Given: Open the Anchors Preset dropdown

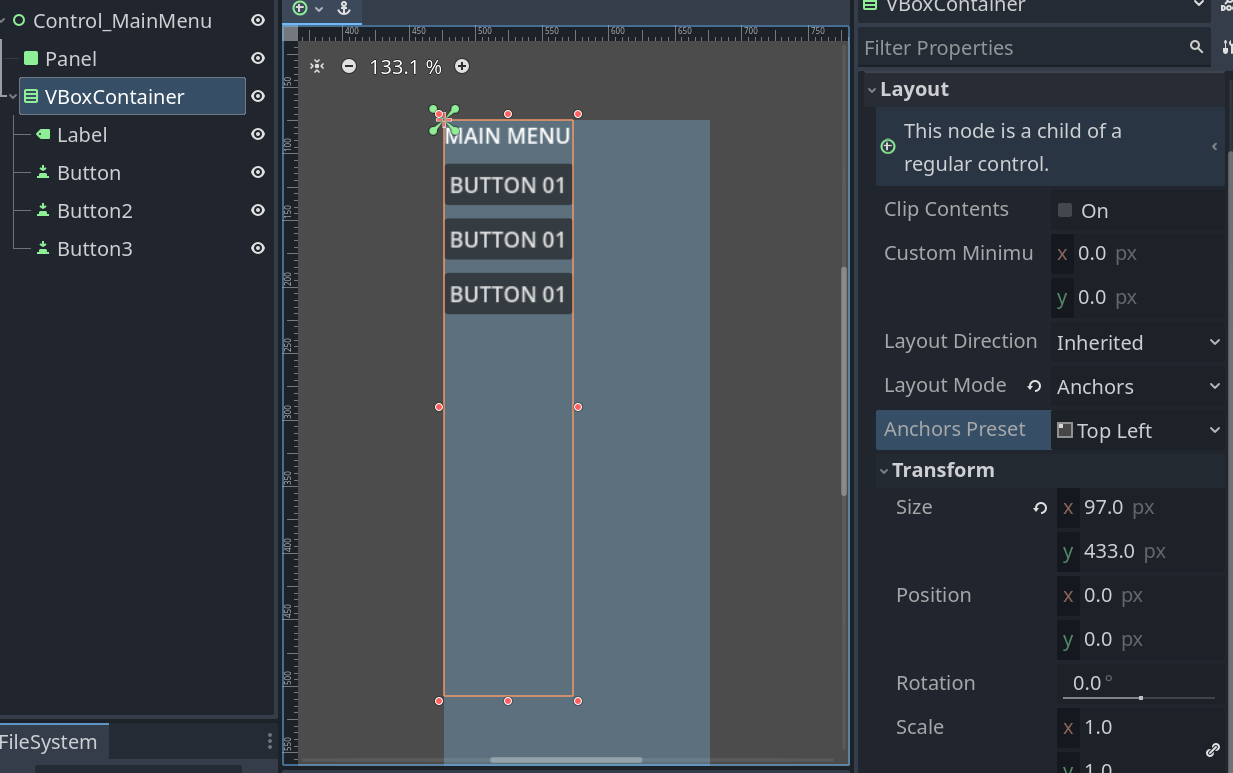Looking at the screenshot, I should coord(1138,430).
